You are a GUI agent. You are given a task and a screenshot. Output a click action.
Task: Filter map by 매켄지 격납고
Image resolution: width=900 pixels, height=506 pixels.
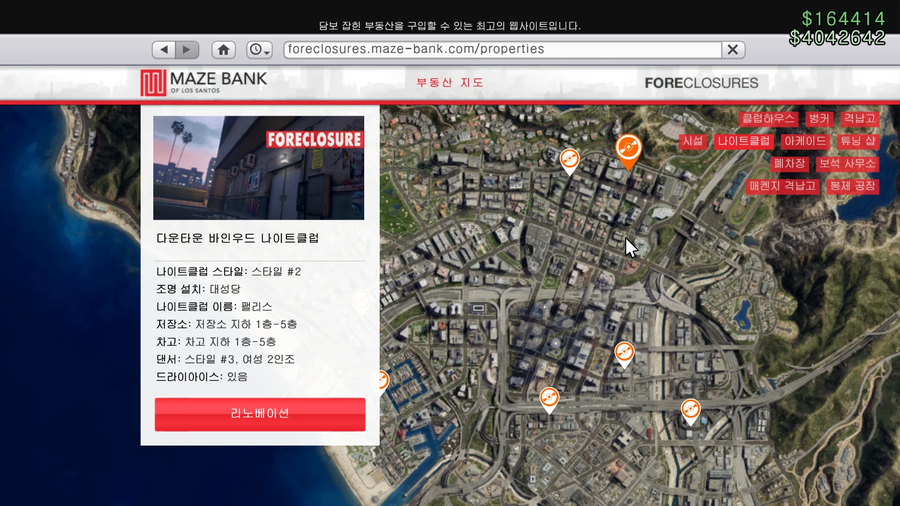782,186
